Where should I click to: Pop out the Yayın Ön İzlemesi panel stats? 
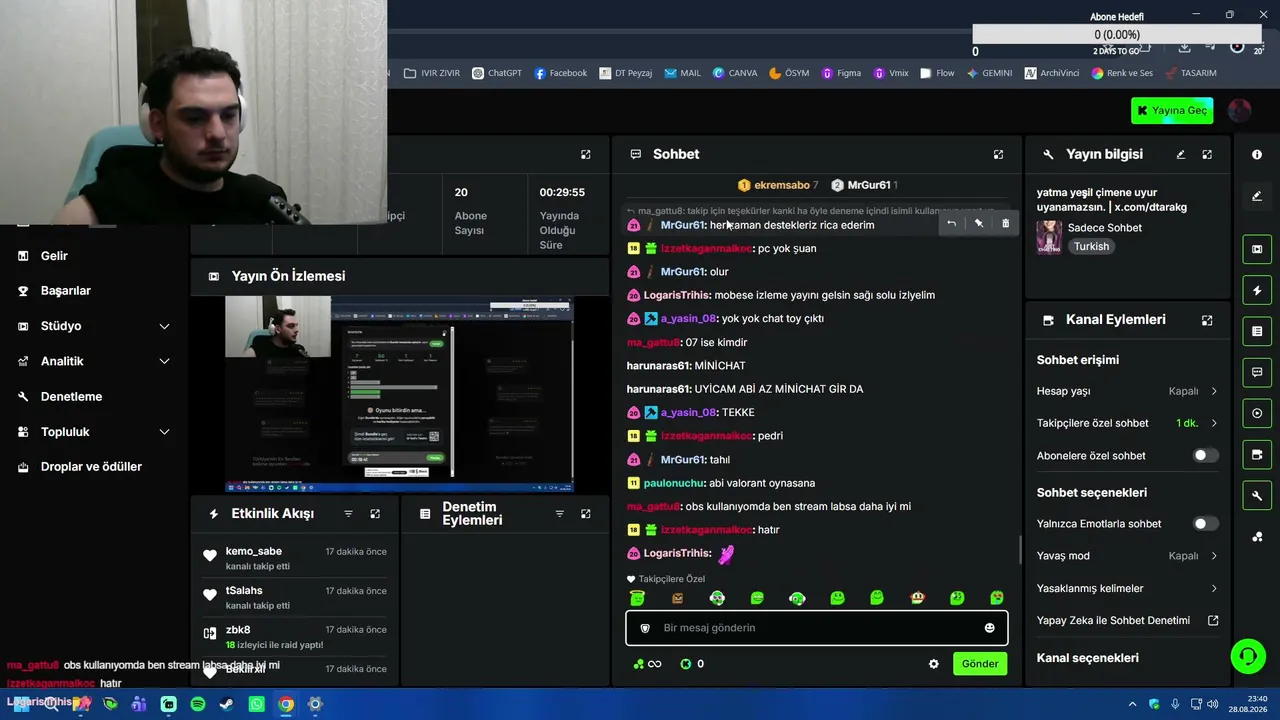click(x=586, y=155)
